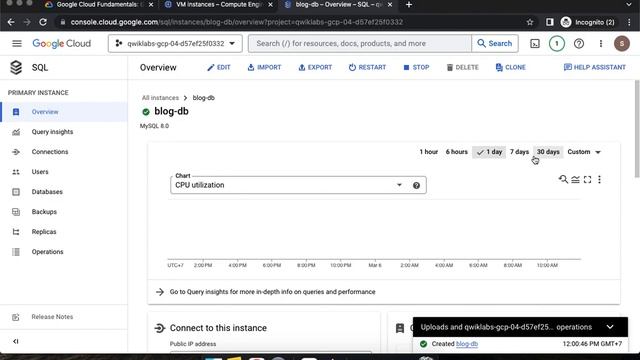
Task: Go to All instances breadcrumb
Action: click(x=160, y=98)
